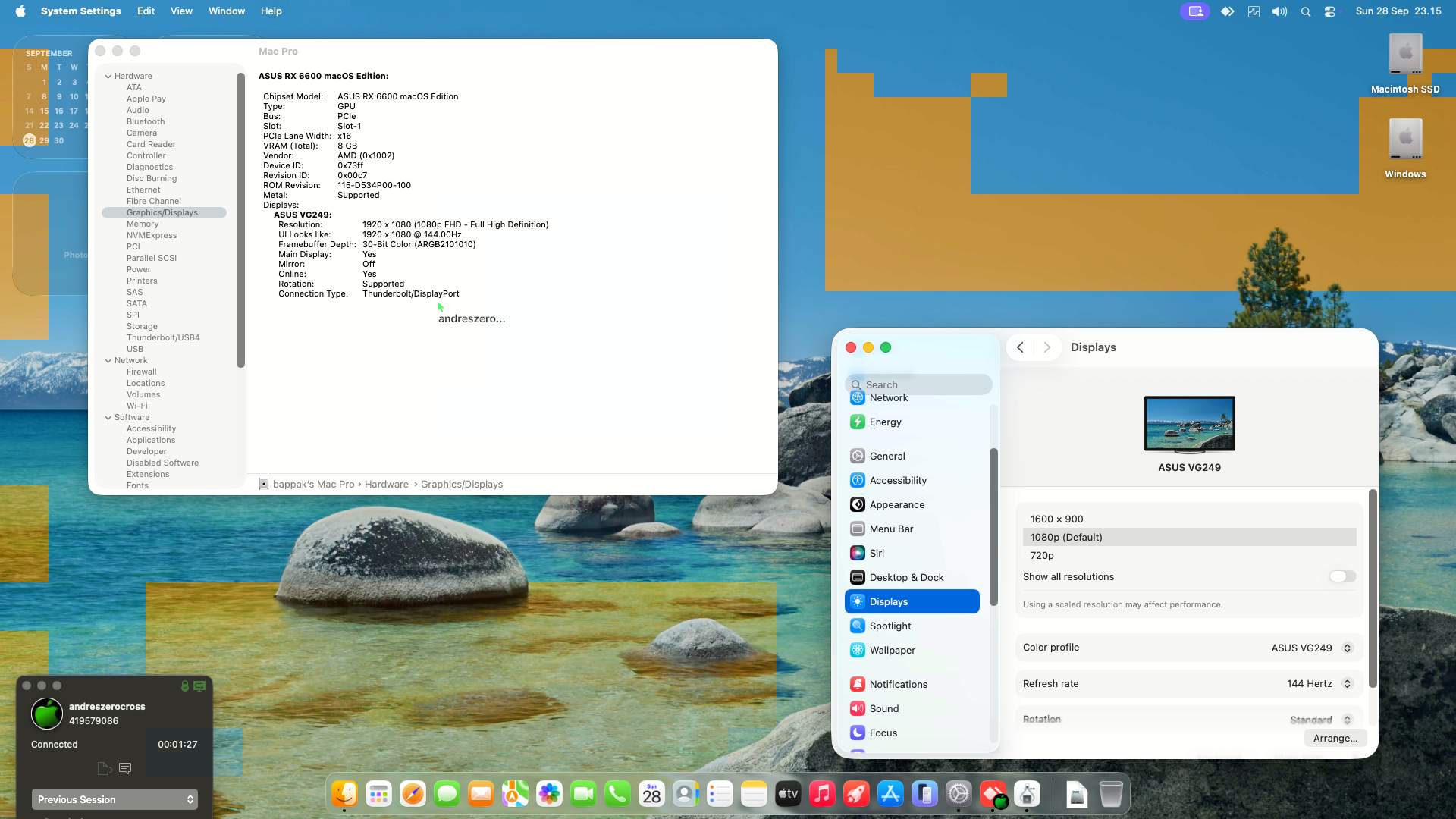
Task: Select Wi-Fi in System Information sidebar
Action: click(137, 406)
